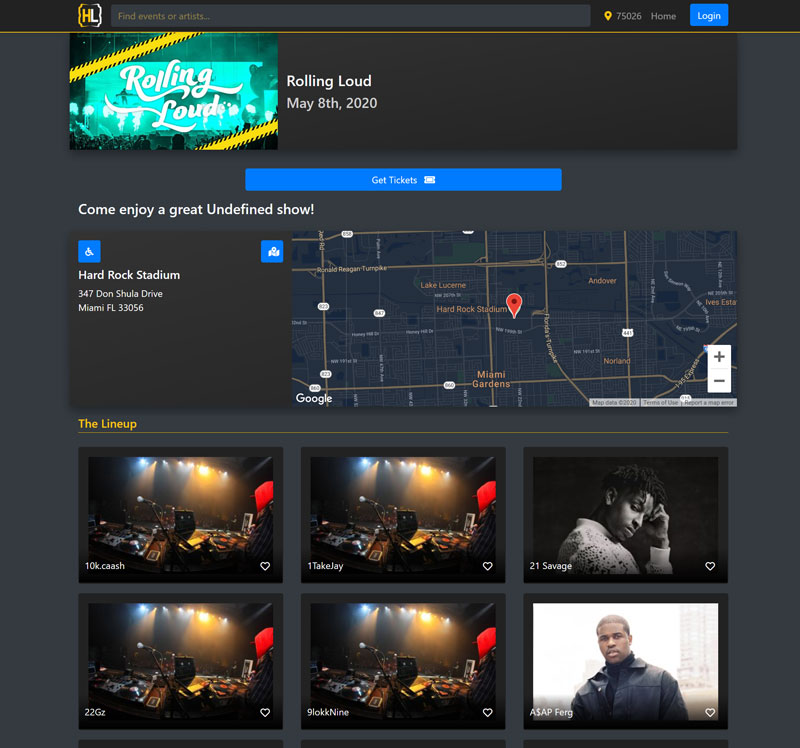This screenshot has height=748, width=800.
Task: Click the Rolling Loud event title
Action: [329, 81]
